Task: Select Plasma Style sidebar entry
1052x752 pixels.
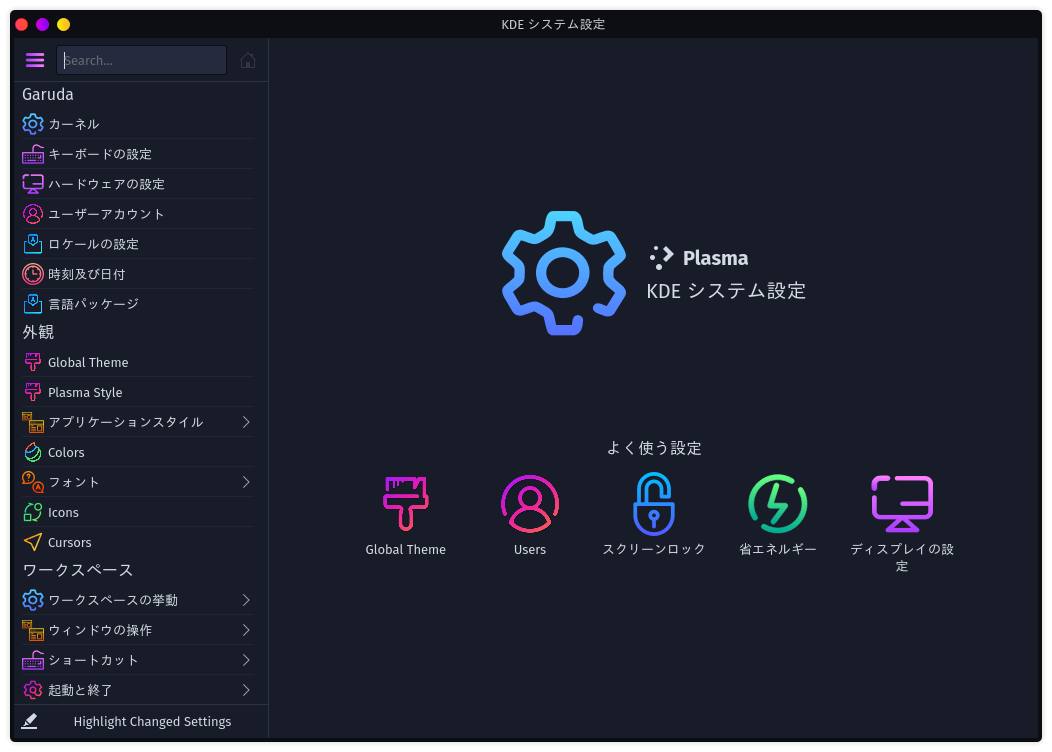Action: click(85, 392)
